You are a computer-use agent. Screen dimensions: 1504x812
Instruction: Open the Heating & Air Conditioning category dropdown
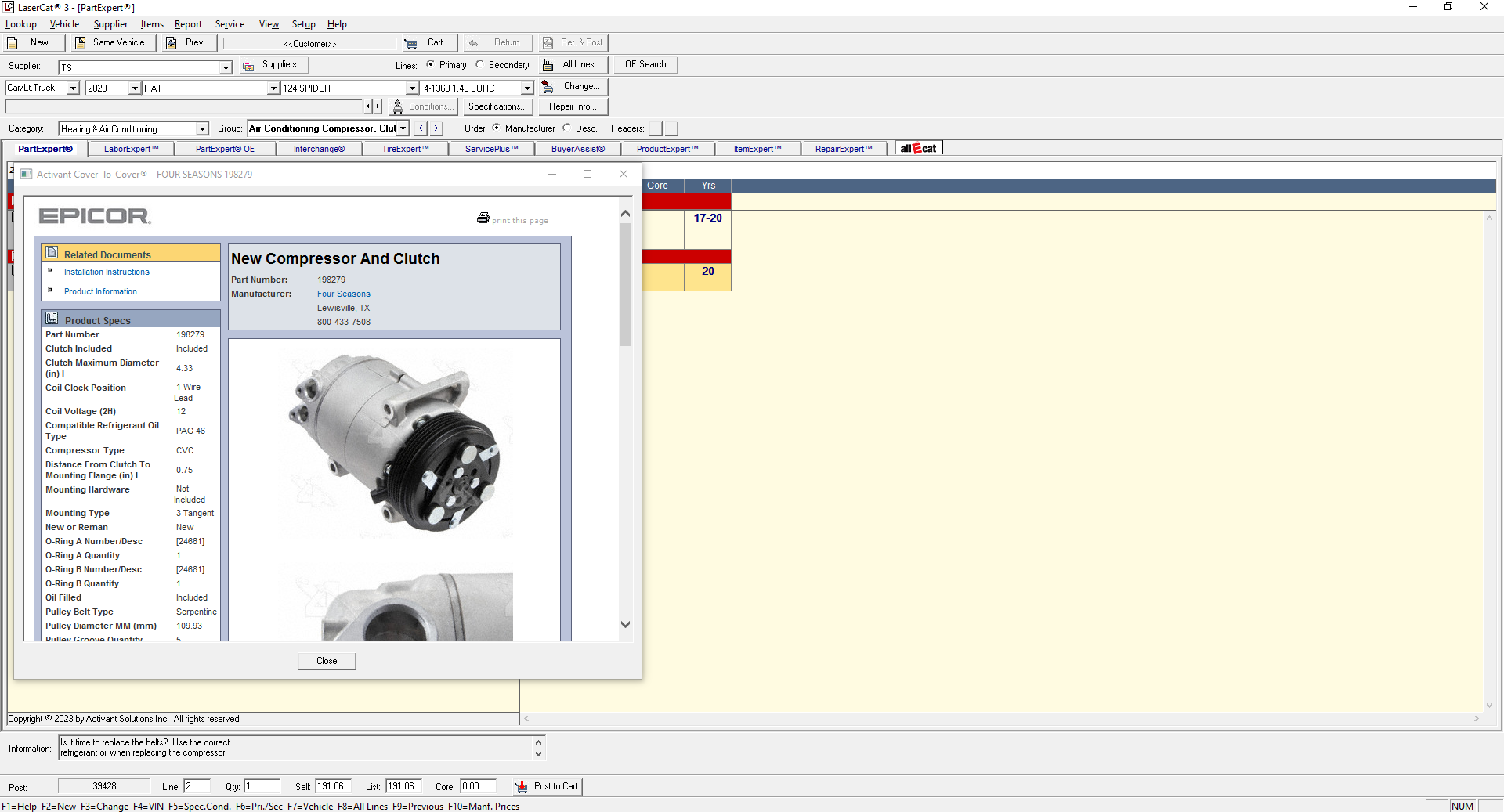[x=202, y=128]
